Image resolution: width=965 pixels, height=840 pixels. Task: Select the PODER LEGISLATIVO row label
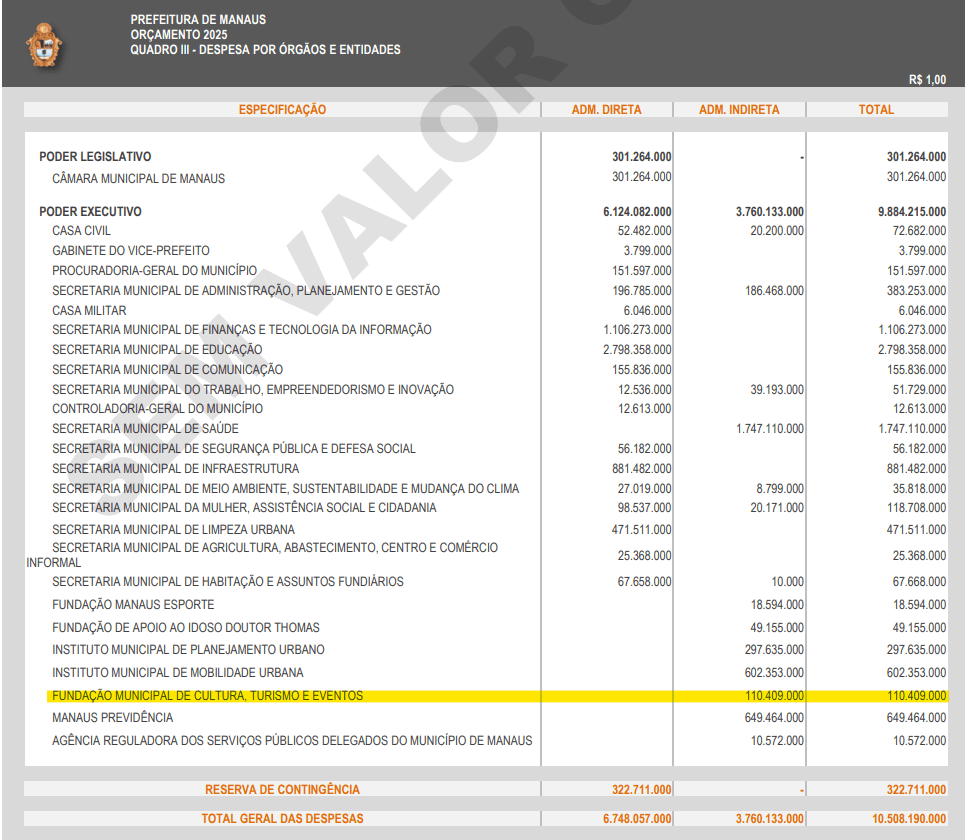[95, 157]
